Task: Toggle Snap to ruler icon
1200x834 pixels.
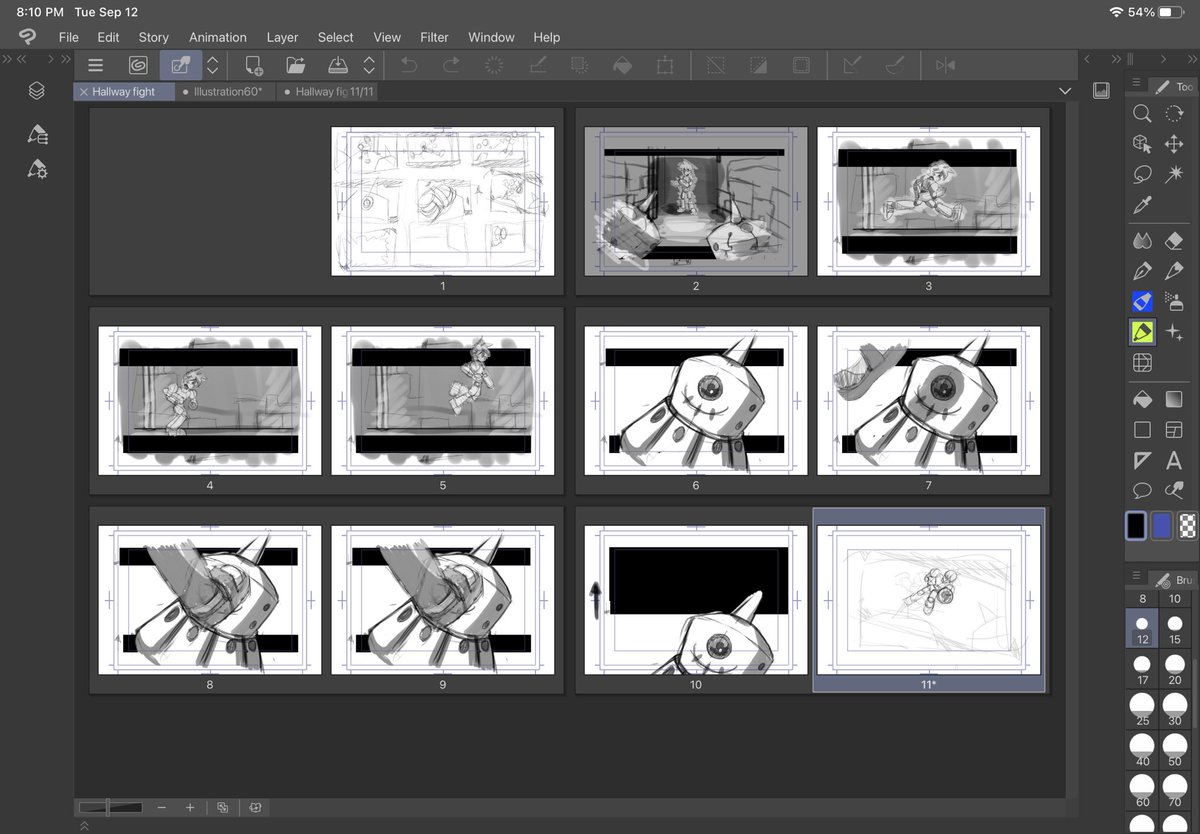Action: [851, 65]
